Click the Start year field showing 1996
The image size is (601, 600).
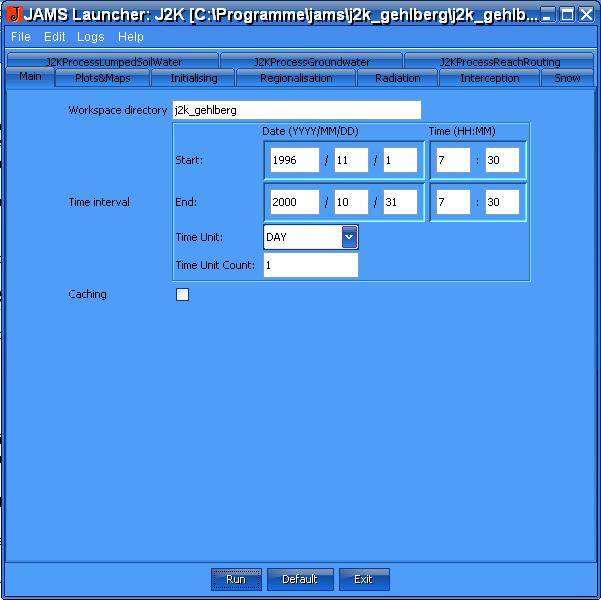(x=294, y=160)
